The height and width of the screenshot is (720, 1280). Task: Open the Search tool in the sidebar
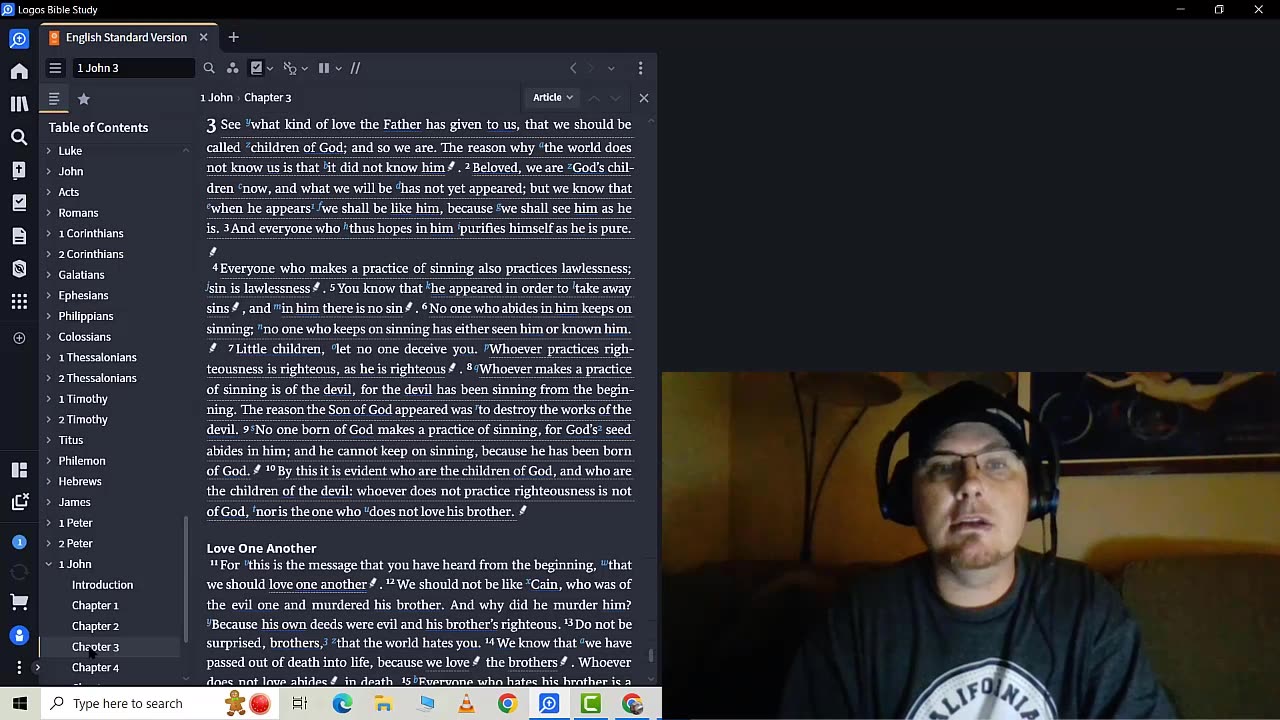(x=19, y=137)
